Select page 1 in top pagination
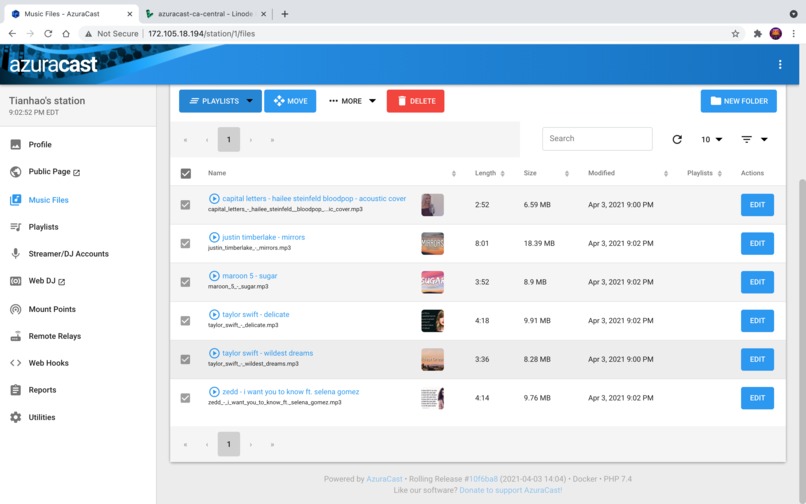 pos(229,139)
